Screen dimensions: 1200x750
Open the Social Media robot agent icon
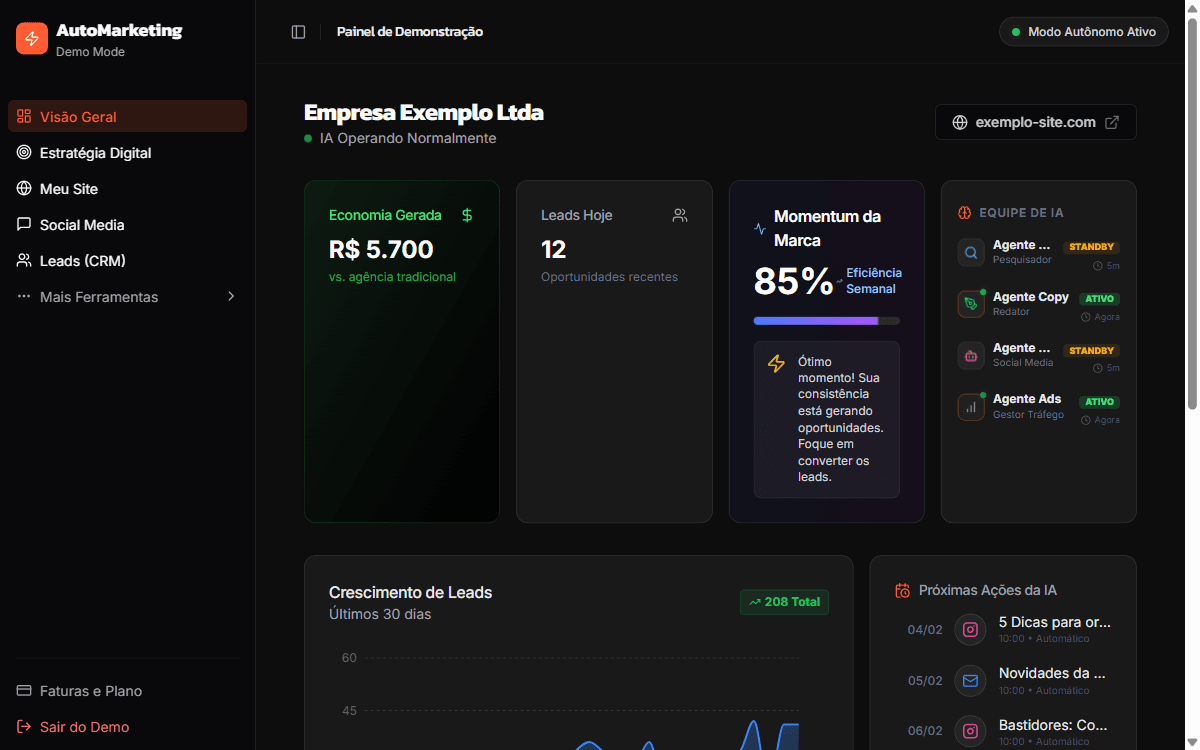coord(970,355)
